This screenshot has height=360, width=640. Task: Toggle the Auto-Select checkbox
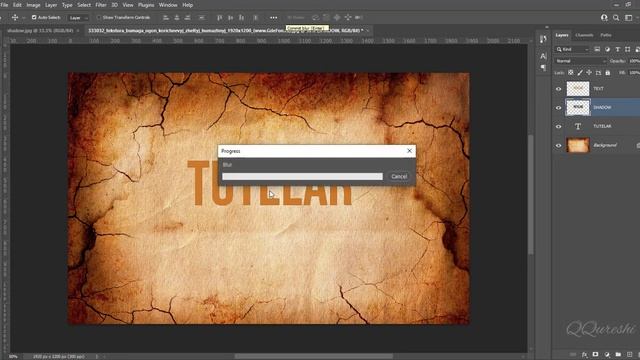coord(34,18)
